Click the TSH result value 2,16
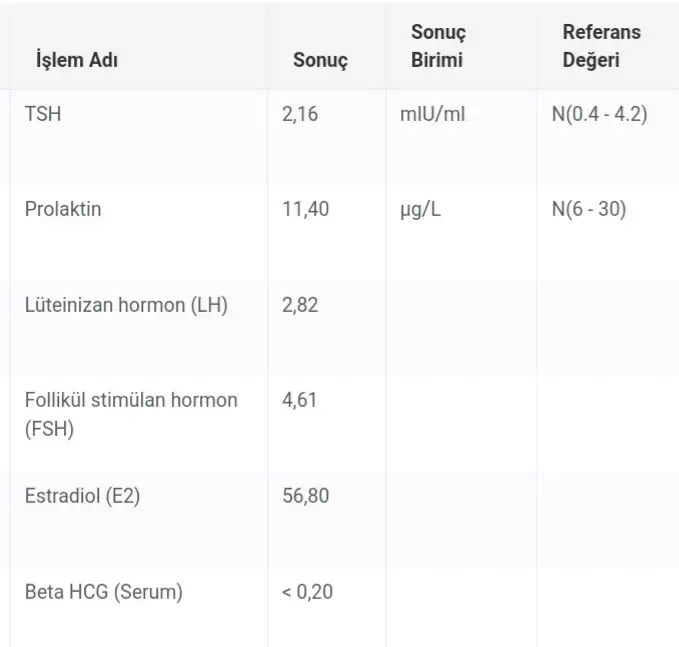 click(300, 114)
